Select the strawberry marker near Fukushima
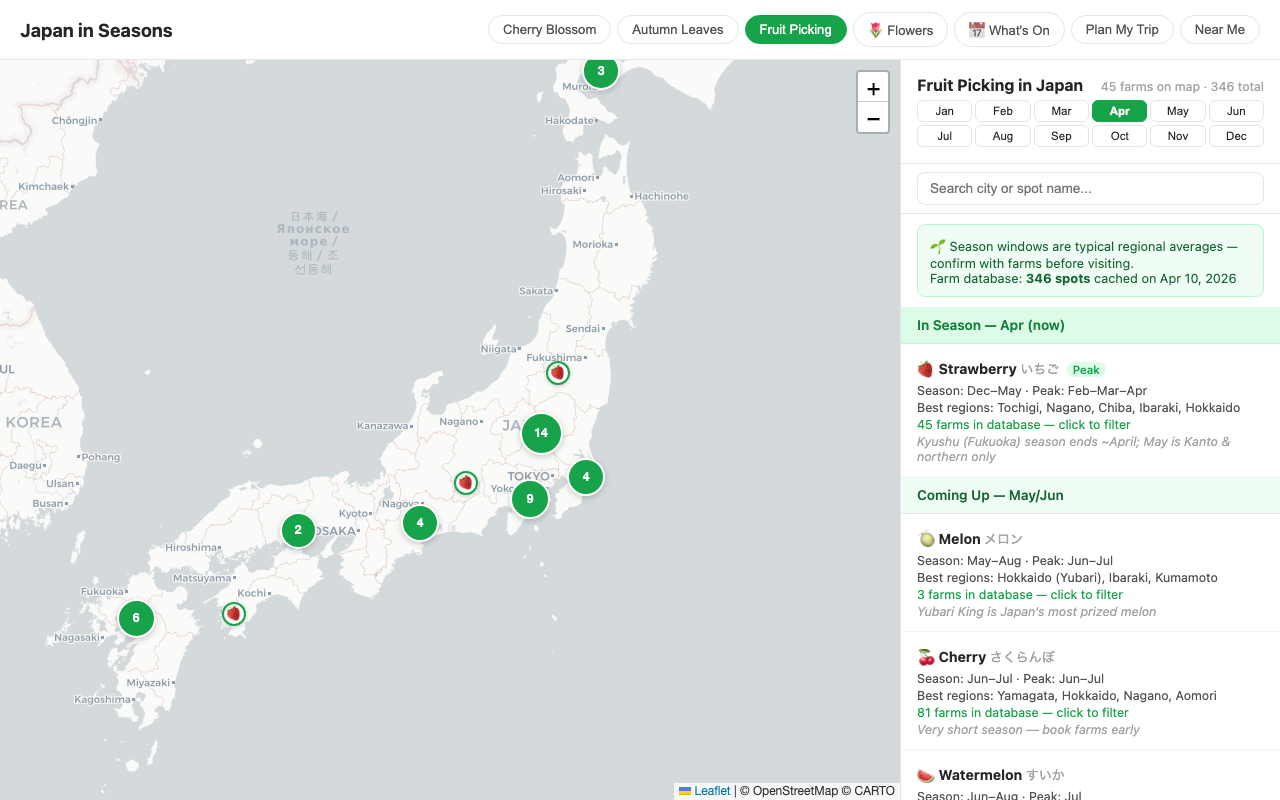 (x=558, y=373)
